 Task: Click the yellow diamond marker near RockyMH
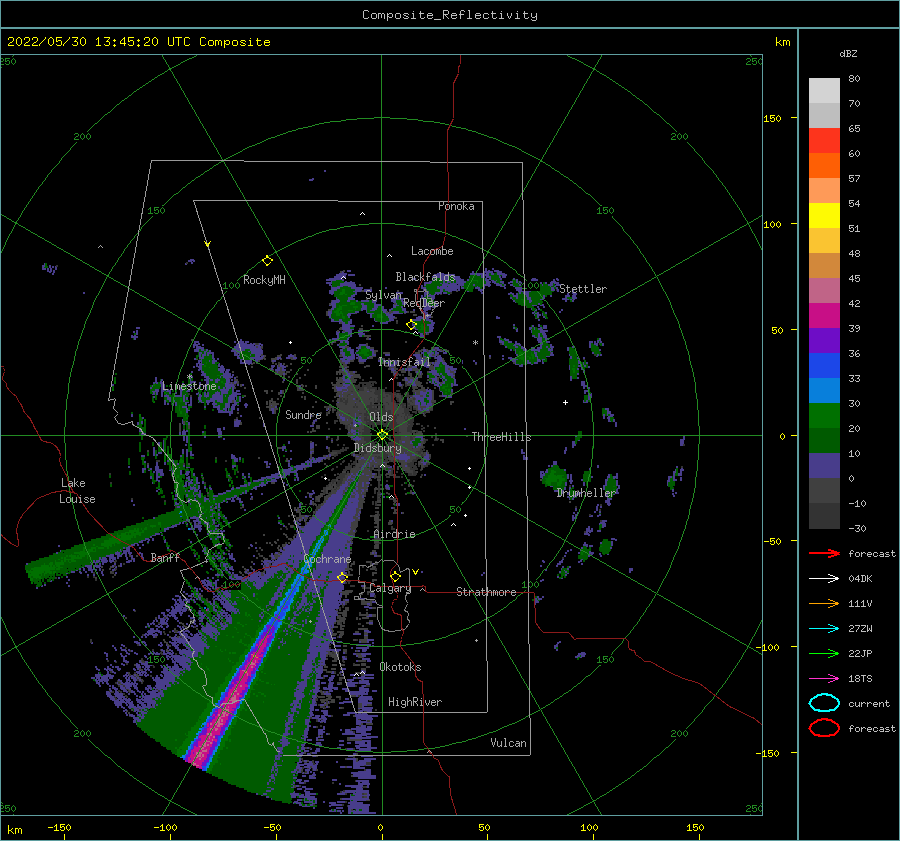click(x=267, y=261)
